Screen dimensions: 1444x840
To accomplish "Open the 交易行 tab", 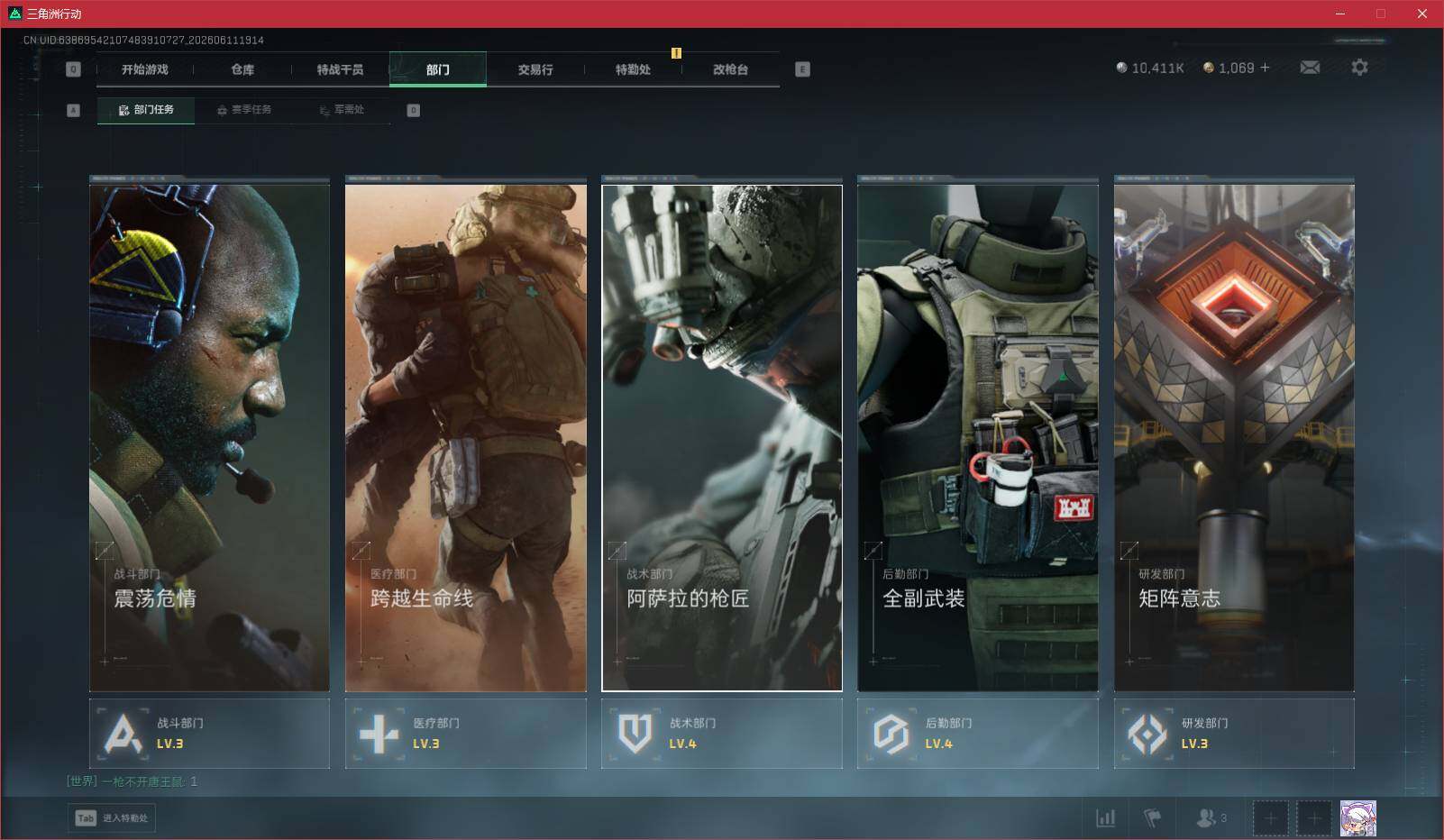I will (535, 69).
